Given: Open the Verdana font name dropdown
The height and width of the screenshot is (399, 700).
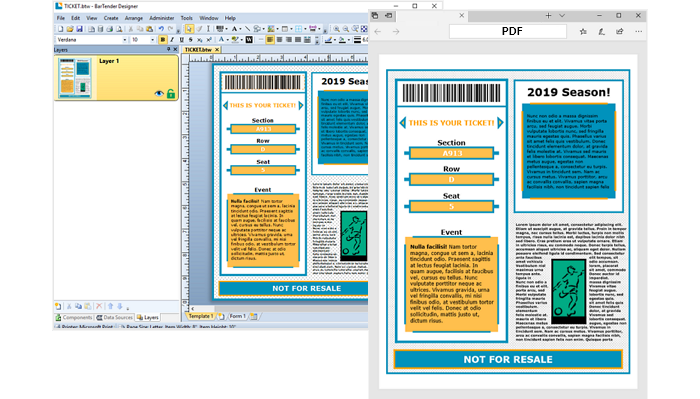Looking at the screenshot, I should [x=125, y=40].
